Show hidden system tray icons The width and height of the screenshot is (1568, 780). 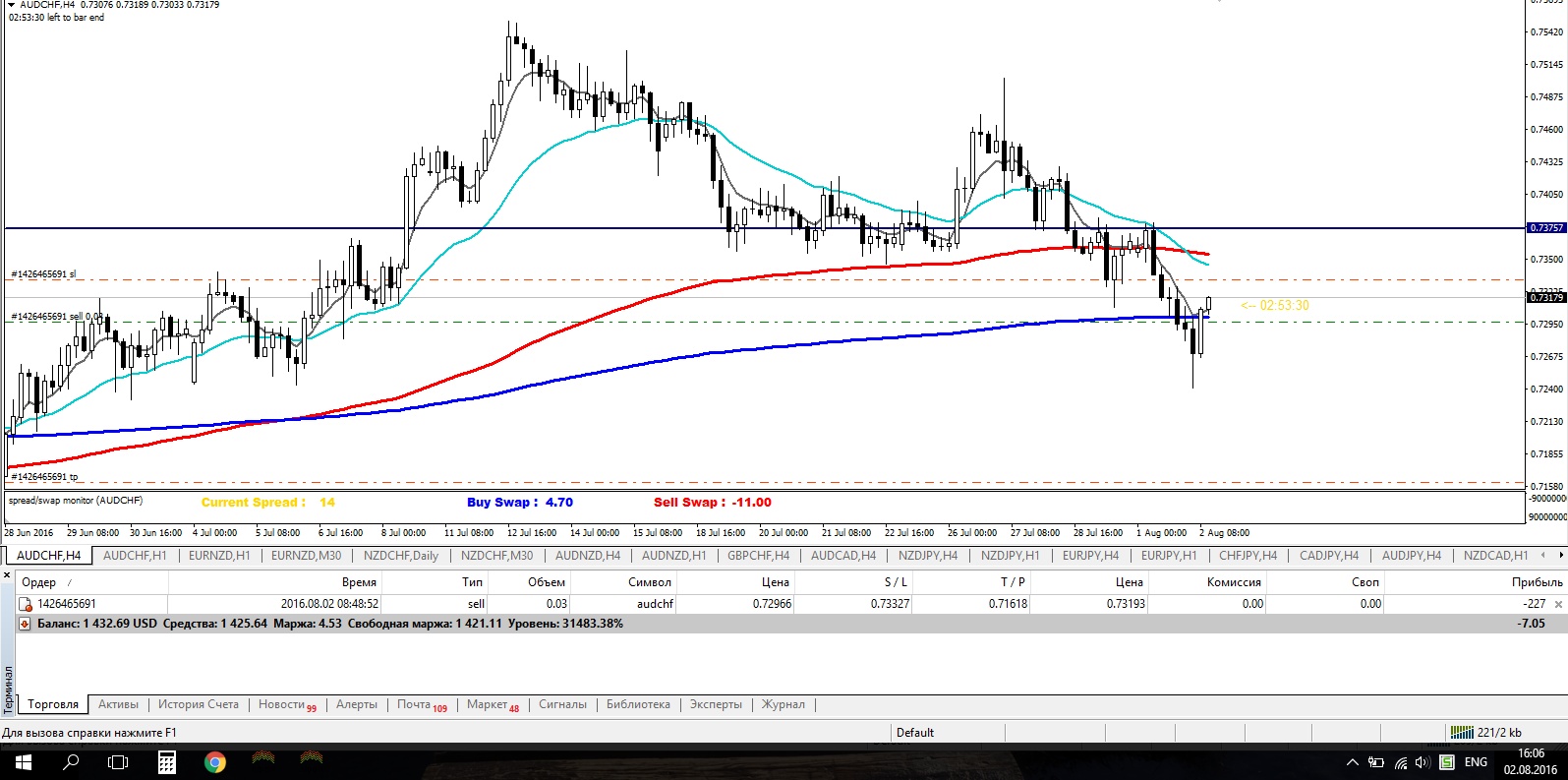(x=1353, y=762)
